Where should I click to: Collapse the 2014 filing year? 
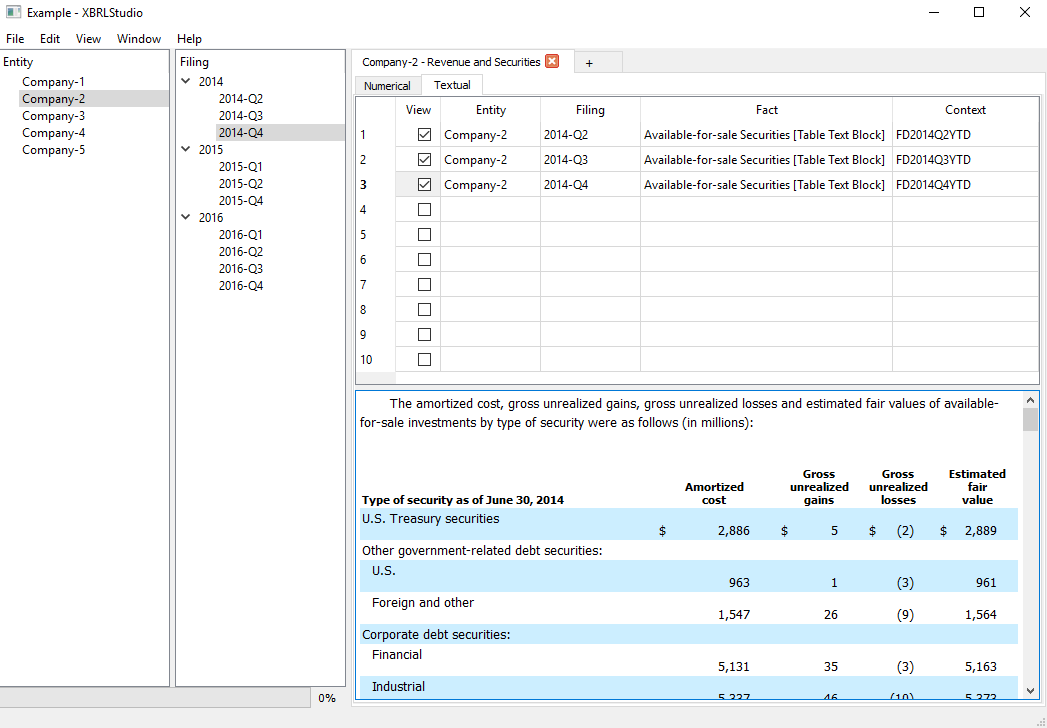coord(186,81)
